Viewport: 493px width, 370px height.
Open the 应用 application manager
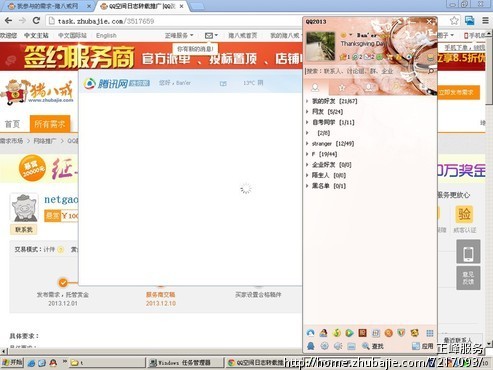tap(423, 346)
